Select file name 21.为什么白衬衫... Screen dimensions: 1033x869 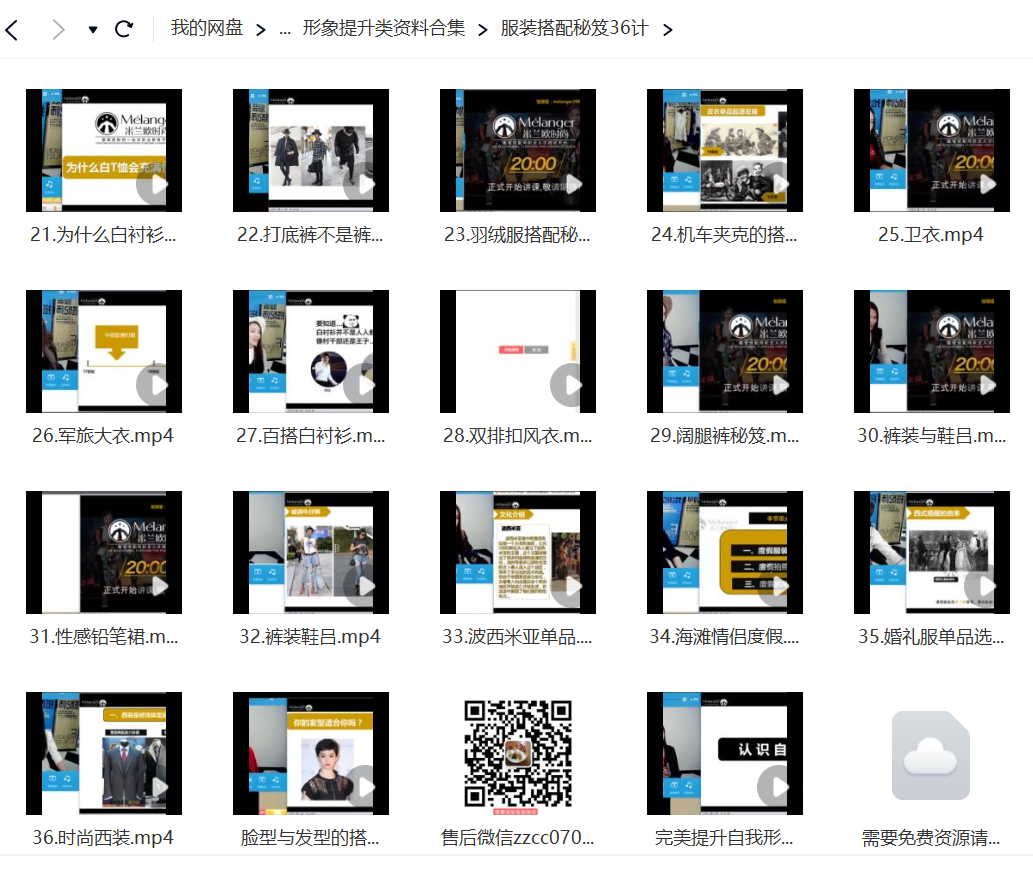coord(103,235)
